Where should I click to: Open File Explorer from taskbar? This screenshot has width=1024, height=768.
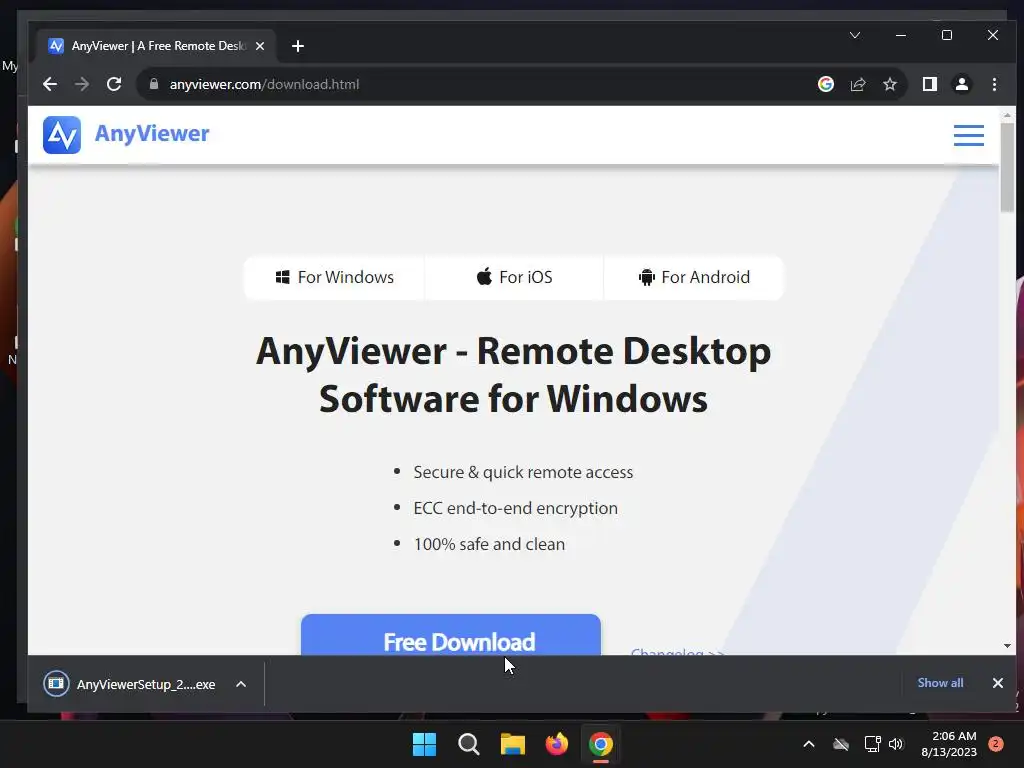point(513,744)
